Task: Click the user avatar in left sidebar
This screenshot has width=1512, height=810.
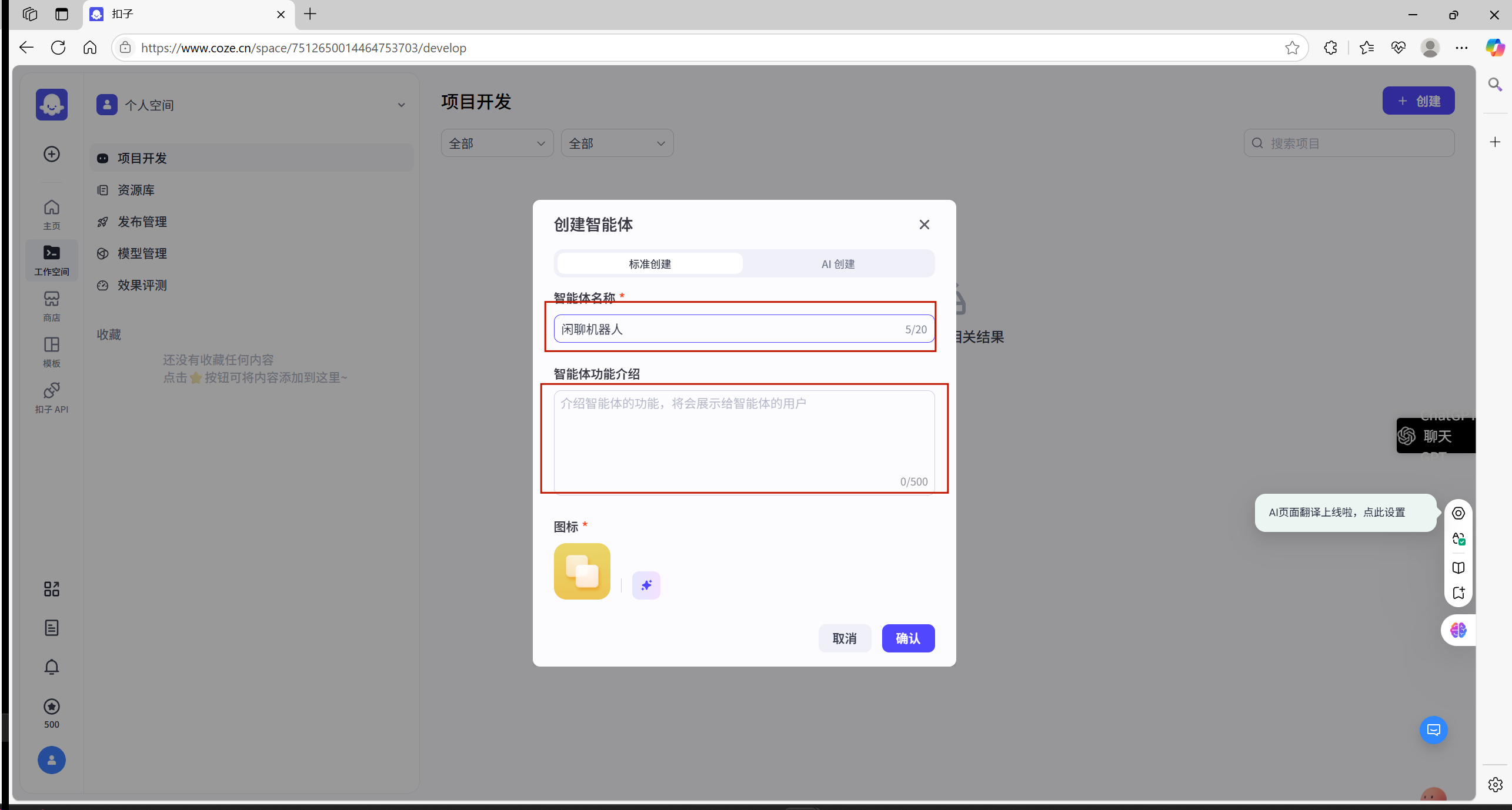Action: point(52,760)
